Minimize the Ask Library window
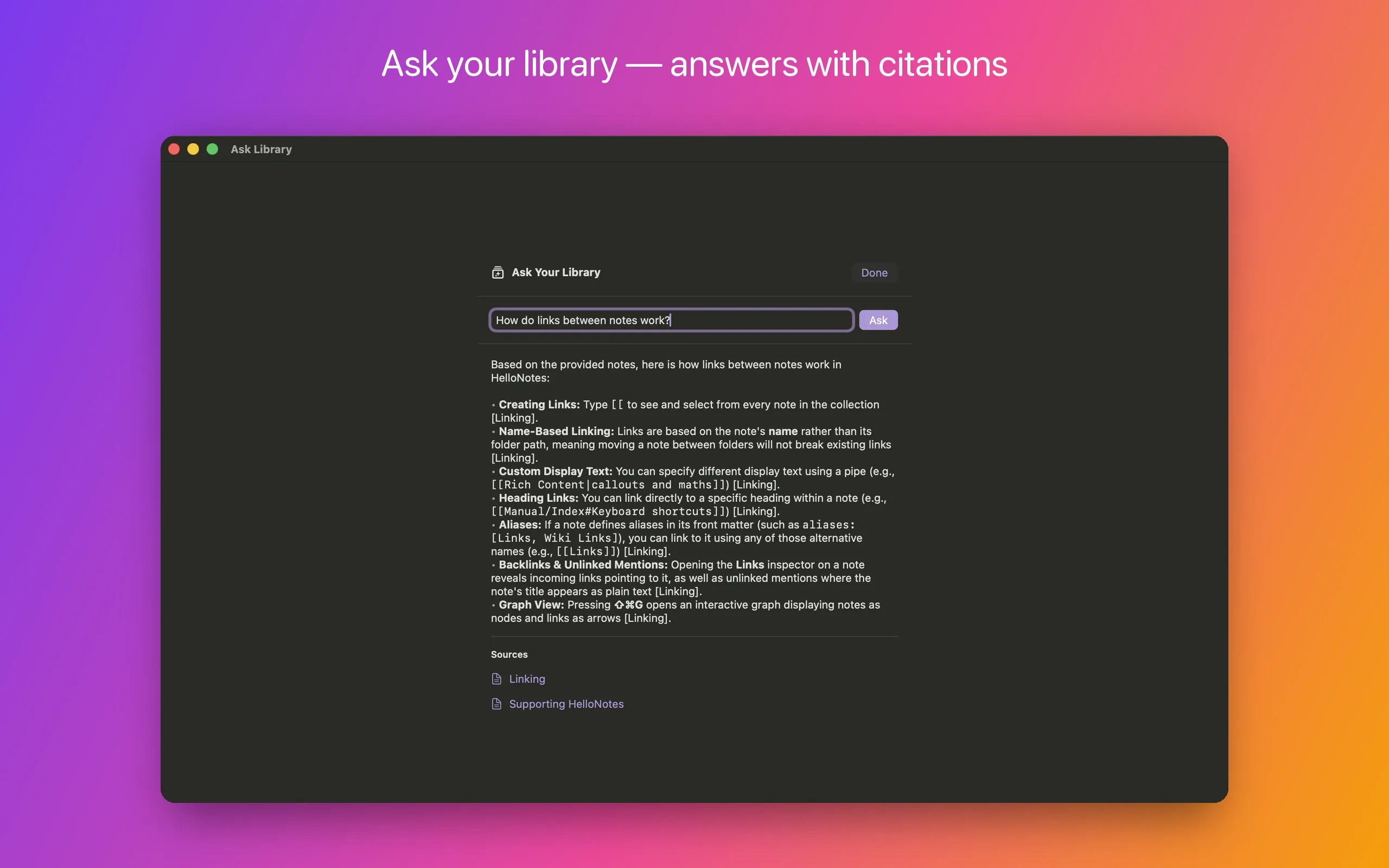This screenshot has width=1389, height=868. click(193, 149)
